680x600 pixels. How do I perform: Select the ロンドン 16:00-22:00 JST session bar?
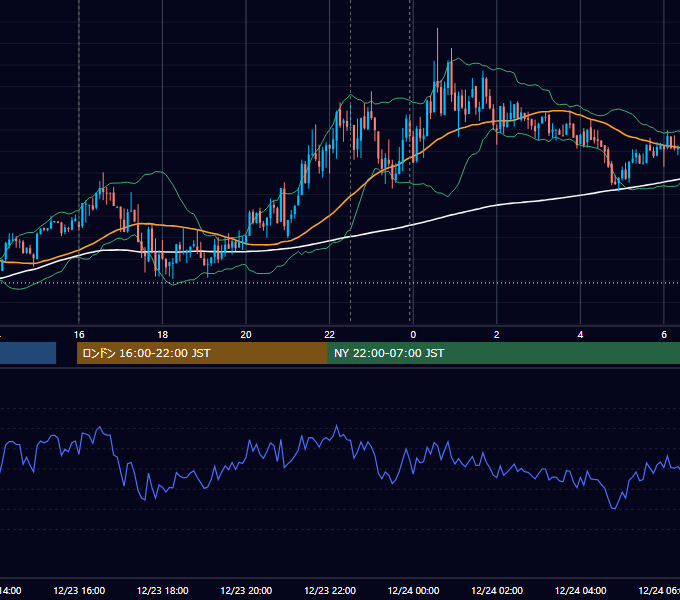202,353
